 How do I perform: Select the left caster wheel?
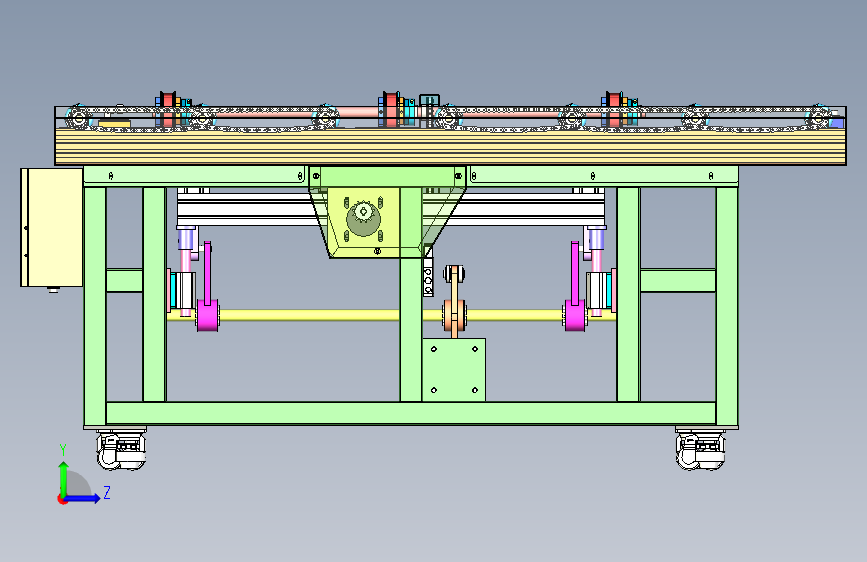tap(121, 450)
